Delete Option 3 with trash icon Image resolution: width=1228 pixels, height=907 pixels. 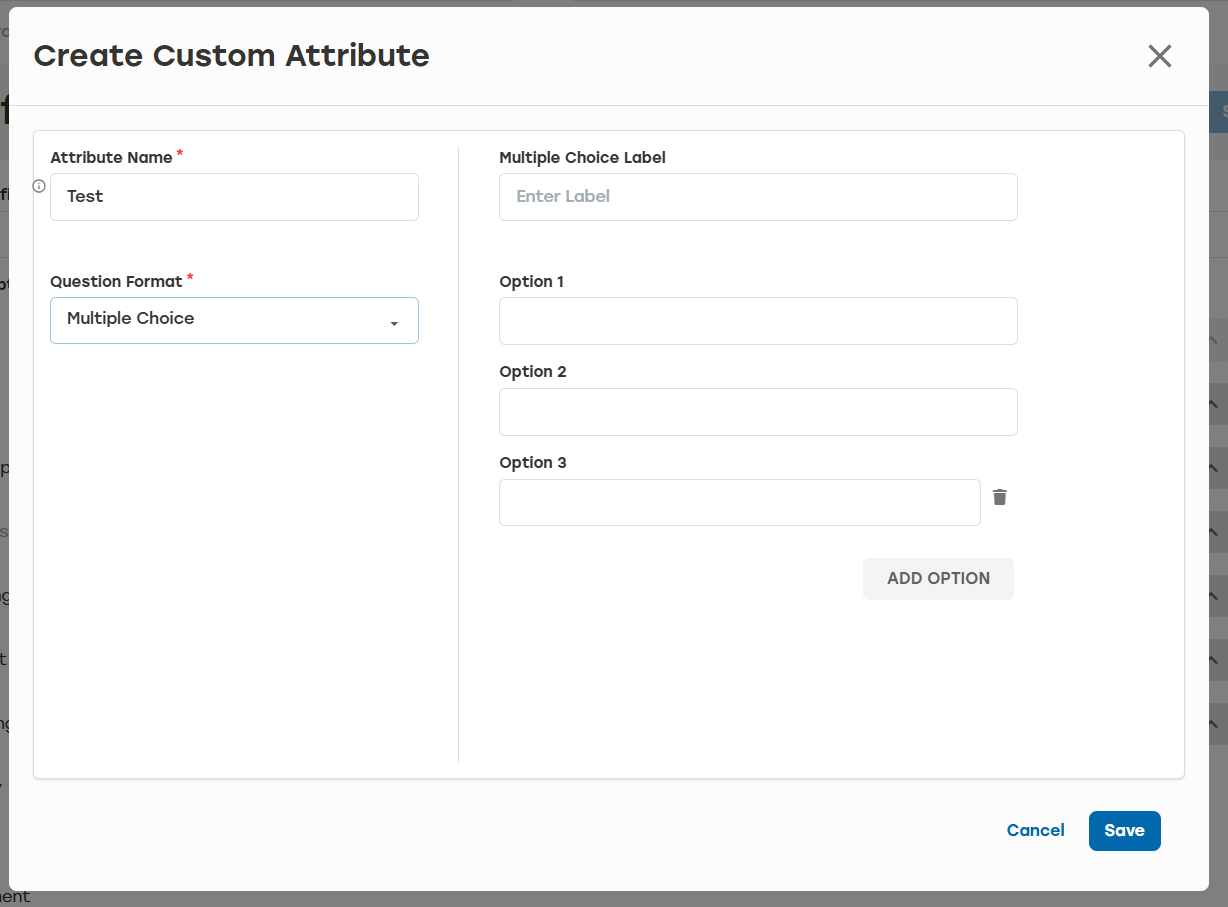coord(999,497)
